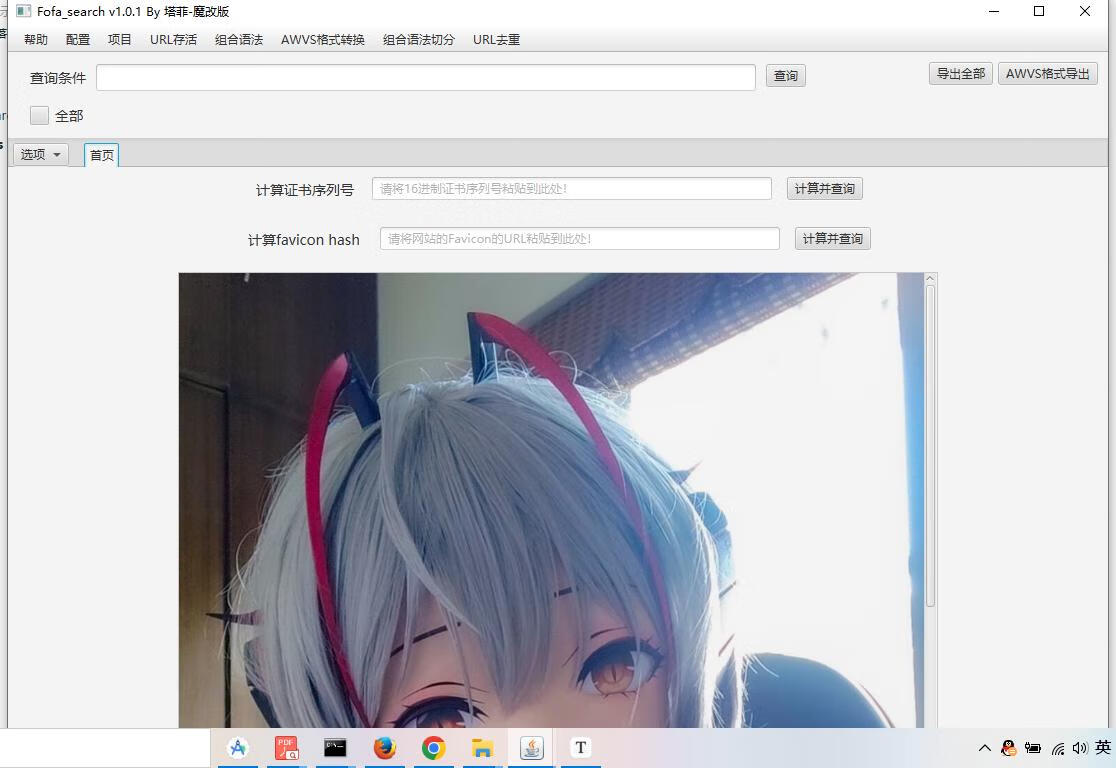The image size is (1116, 768).
Task: Open the 组合语法 menu
Action: (239, 40)
